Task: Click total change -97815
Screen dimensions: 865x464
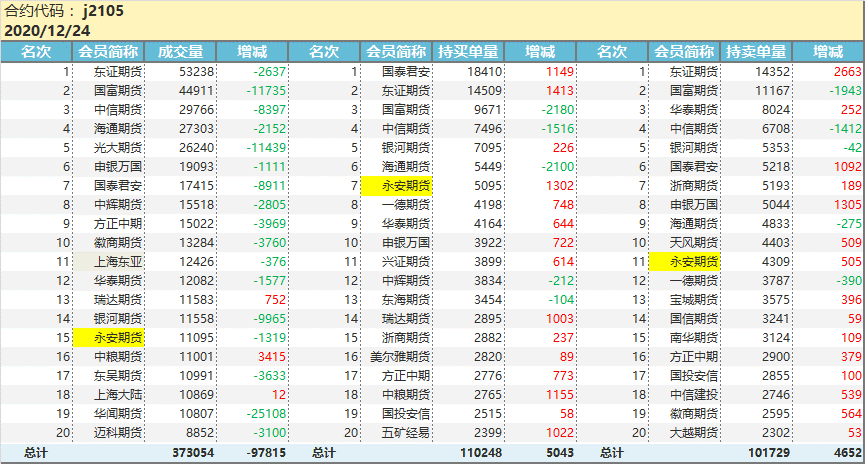Action: pyautogui.click(x=266, y=453)
